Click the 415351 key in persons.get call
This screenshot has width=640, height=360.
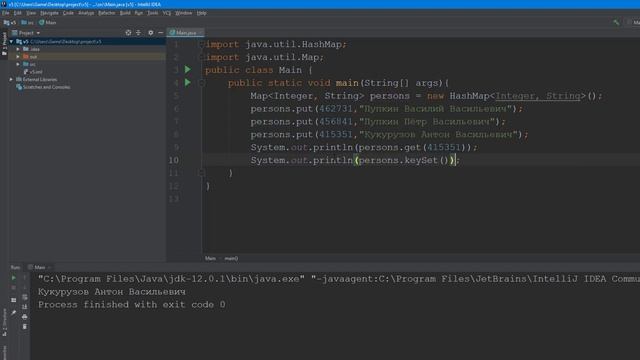444,147
